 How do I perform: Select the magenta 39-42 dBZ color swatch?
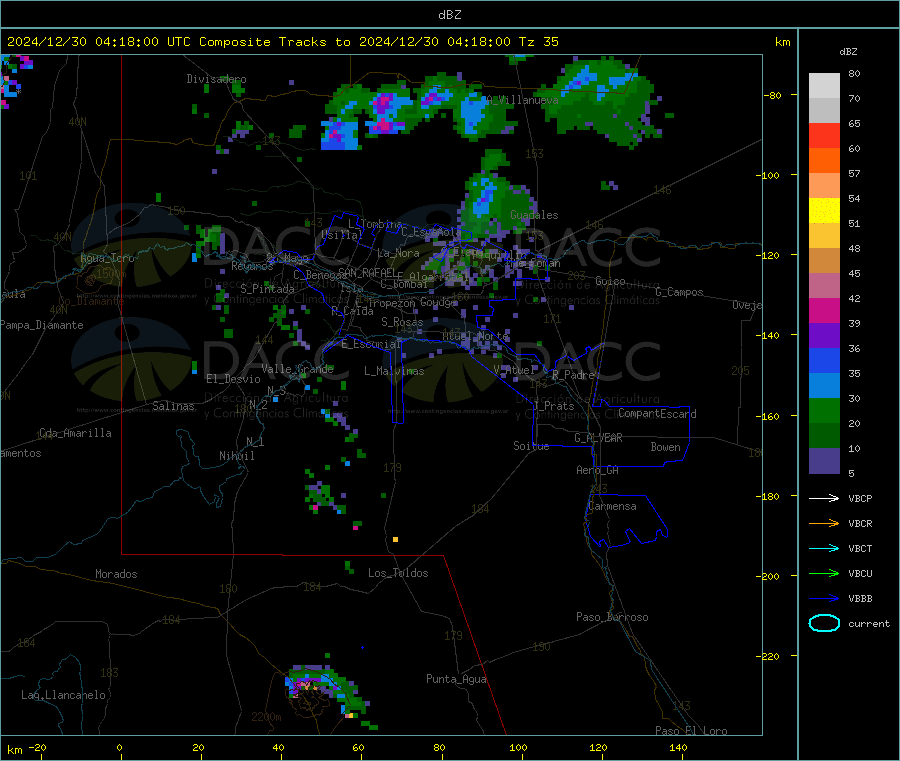824,310
